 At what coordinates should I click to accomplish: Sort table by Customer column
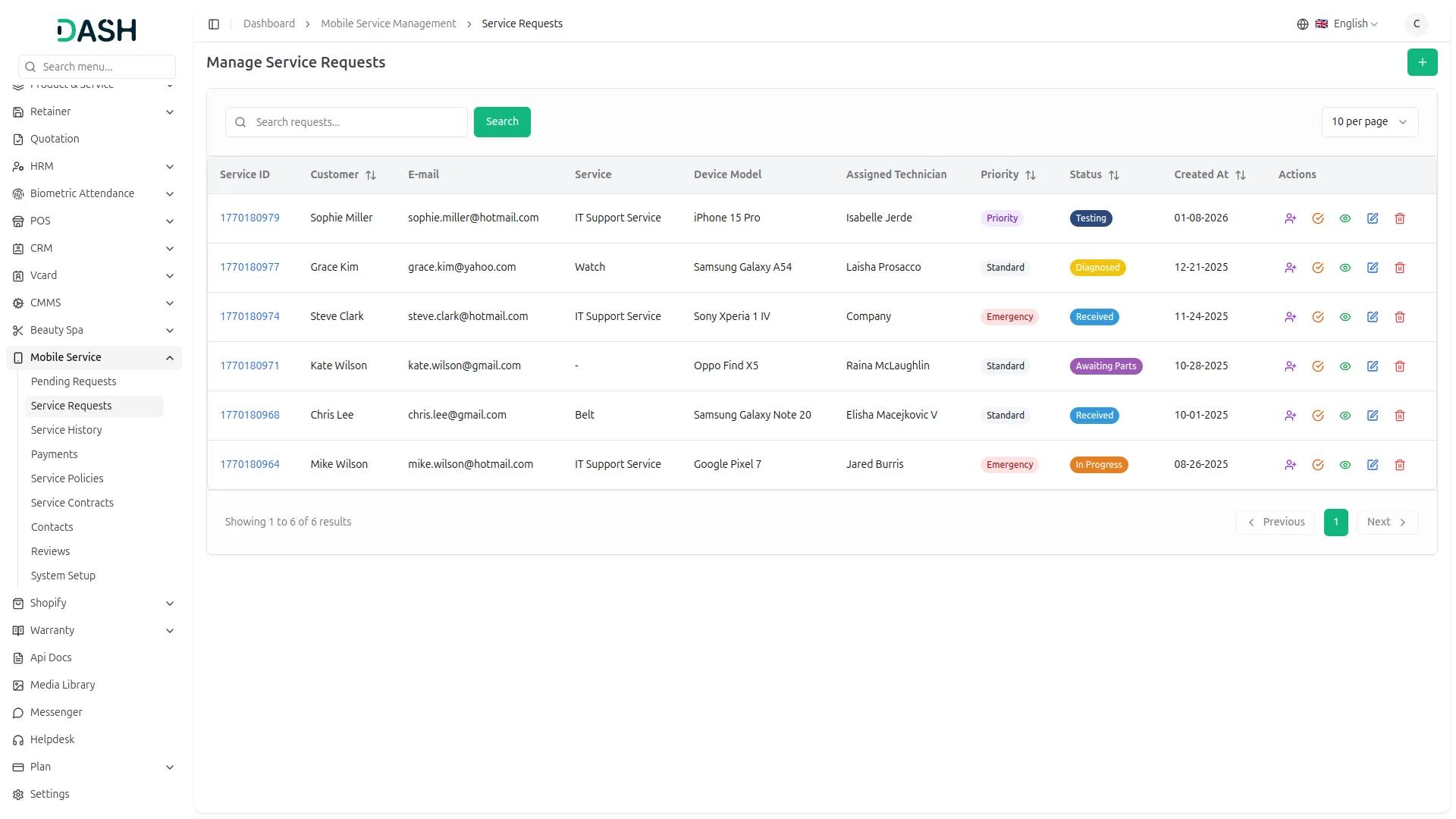tap(343, 175)
